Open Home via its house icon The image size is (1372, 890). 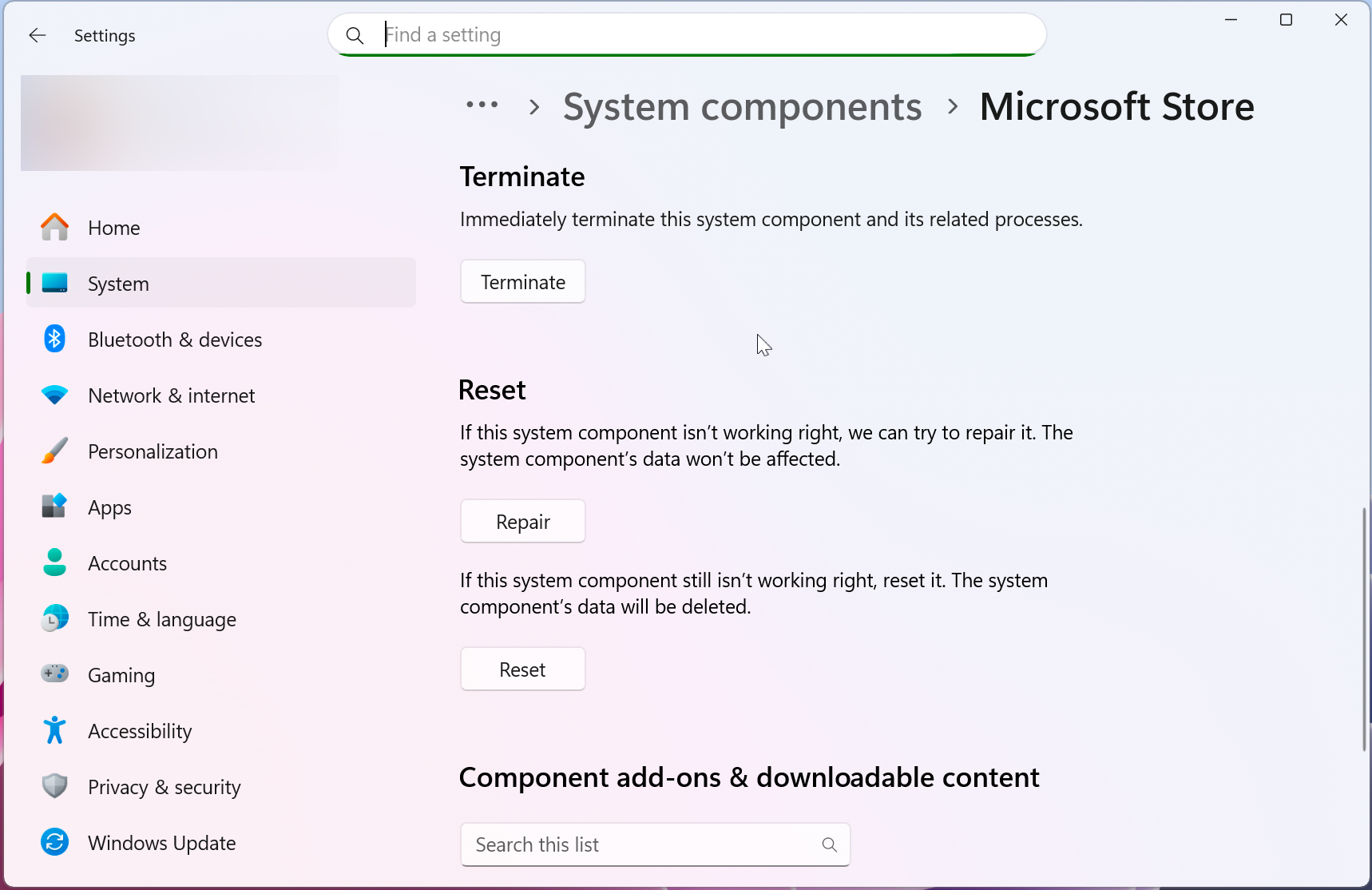54,228
